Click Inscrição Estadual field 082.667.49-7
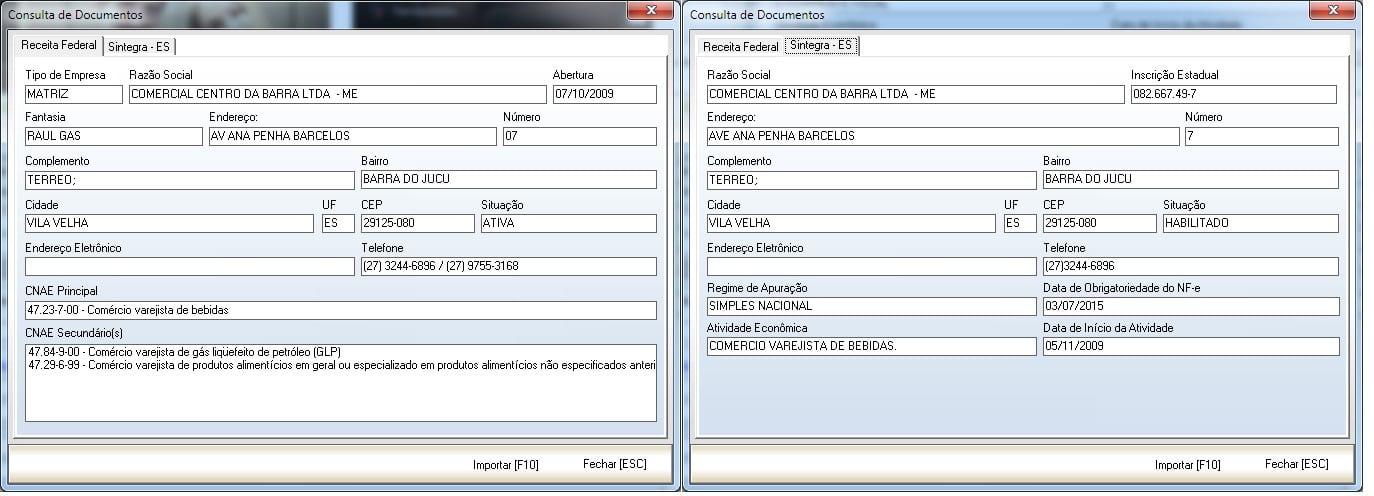This screenshot has height=496, width=1374. [x=1234, y=94]
